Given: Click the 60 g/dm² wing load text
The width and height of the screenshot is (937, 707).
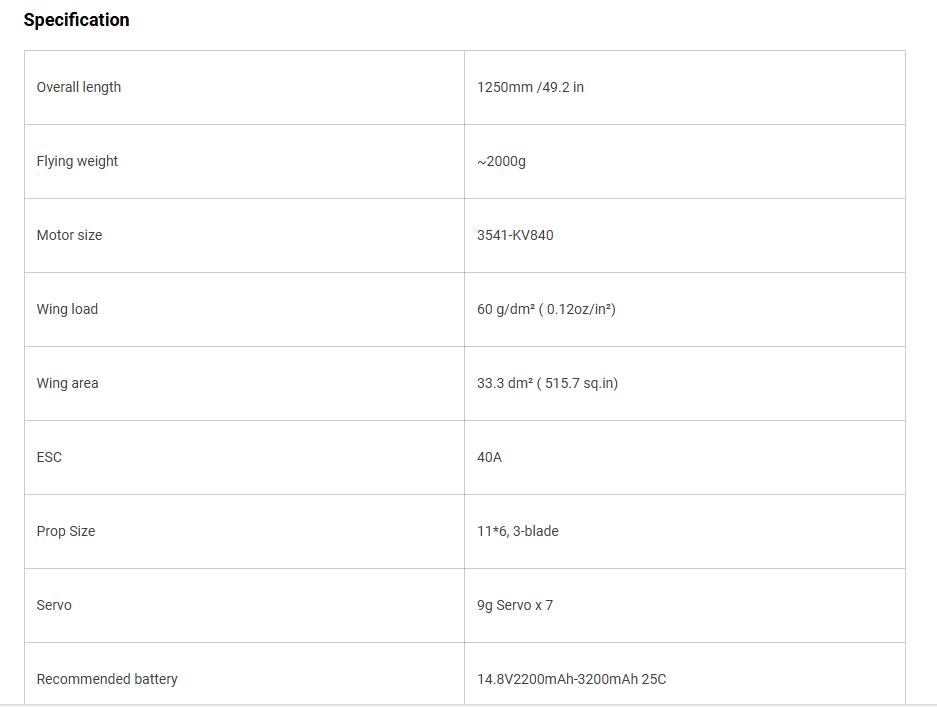Looking at the screenshot, I should coord(505,309).
